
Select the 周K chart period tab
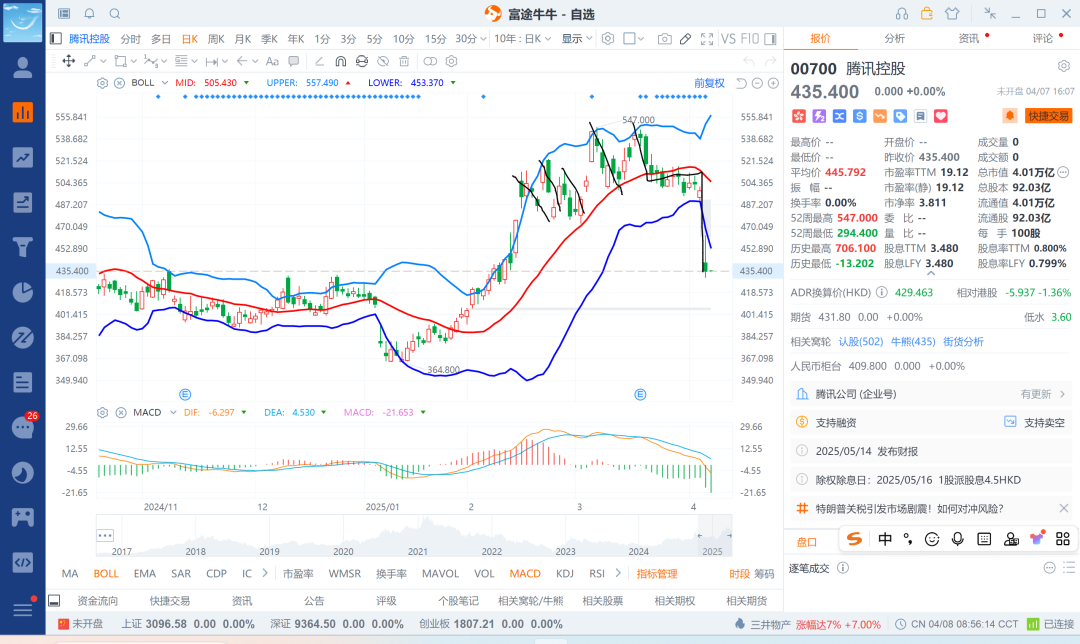(216, 39)
